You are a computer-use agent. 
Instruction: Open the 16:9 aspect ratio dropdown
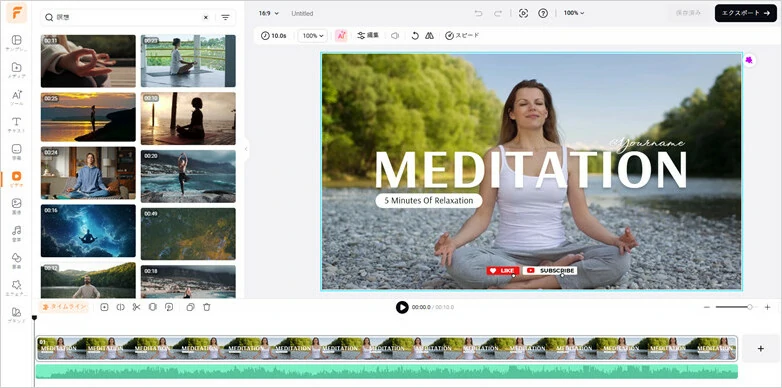click(269, 13)
